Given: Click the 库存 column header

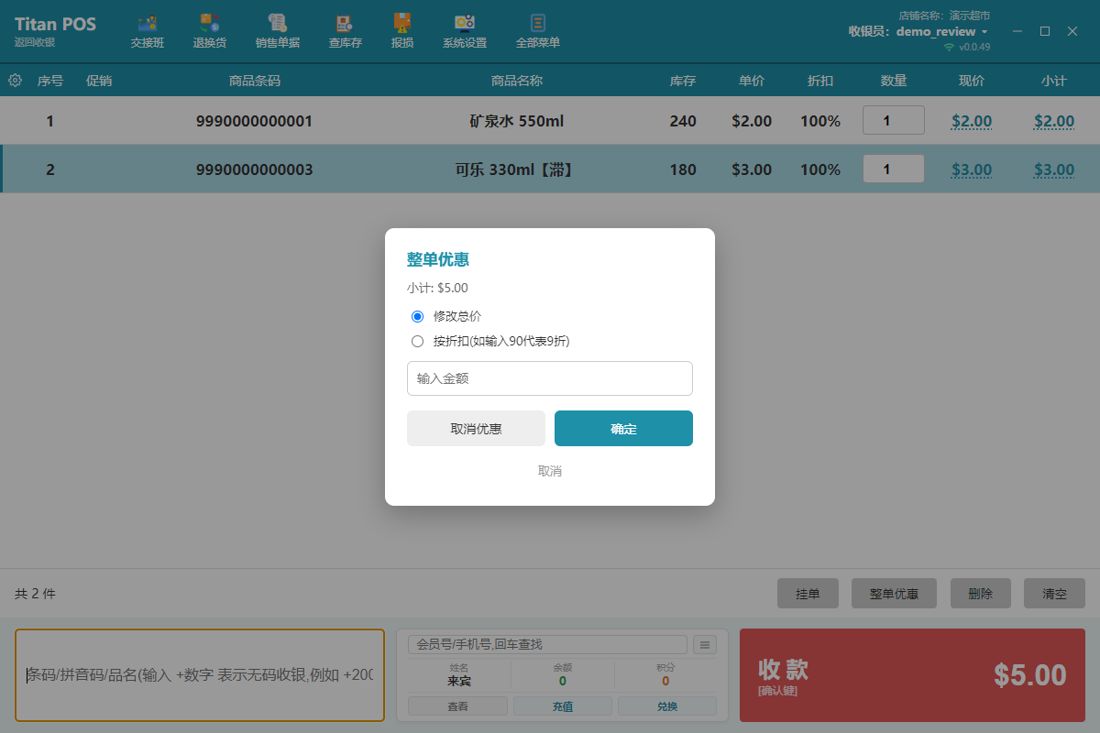Looking at the screenshot, I should point(683,81).
